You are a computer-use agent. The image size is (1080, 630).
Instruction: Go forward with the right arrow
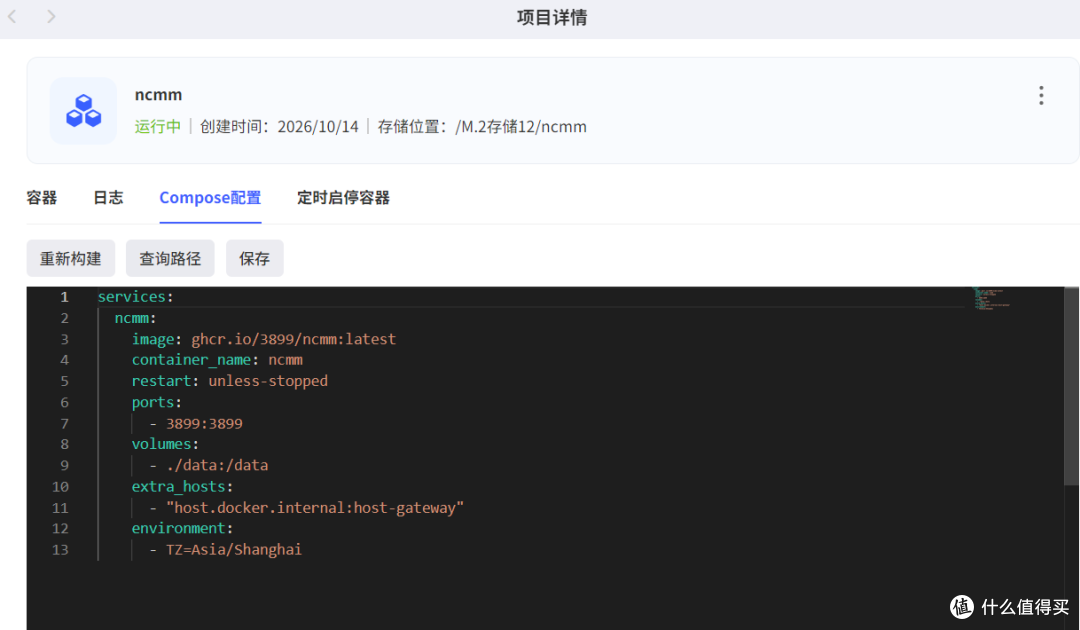51,17
